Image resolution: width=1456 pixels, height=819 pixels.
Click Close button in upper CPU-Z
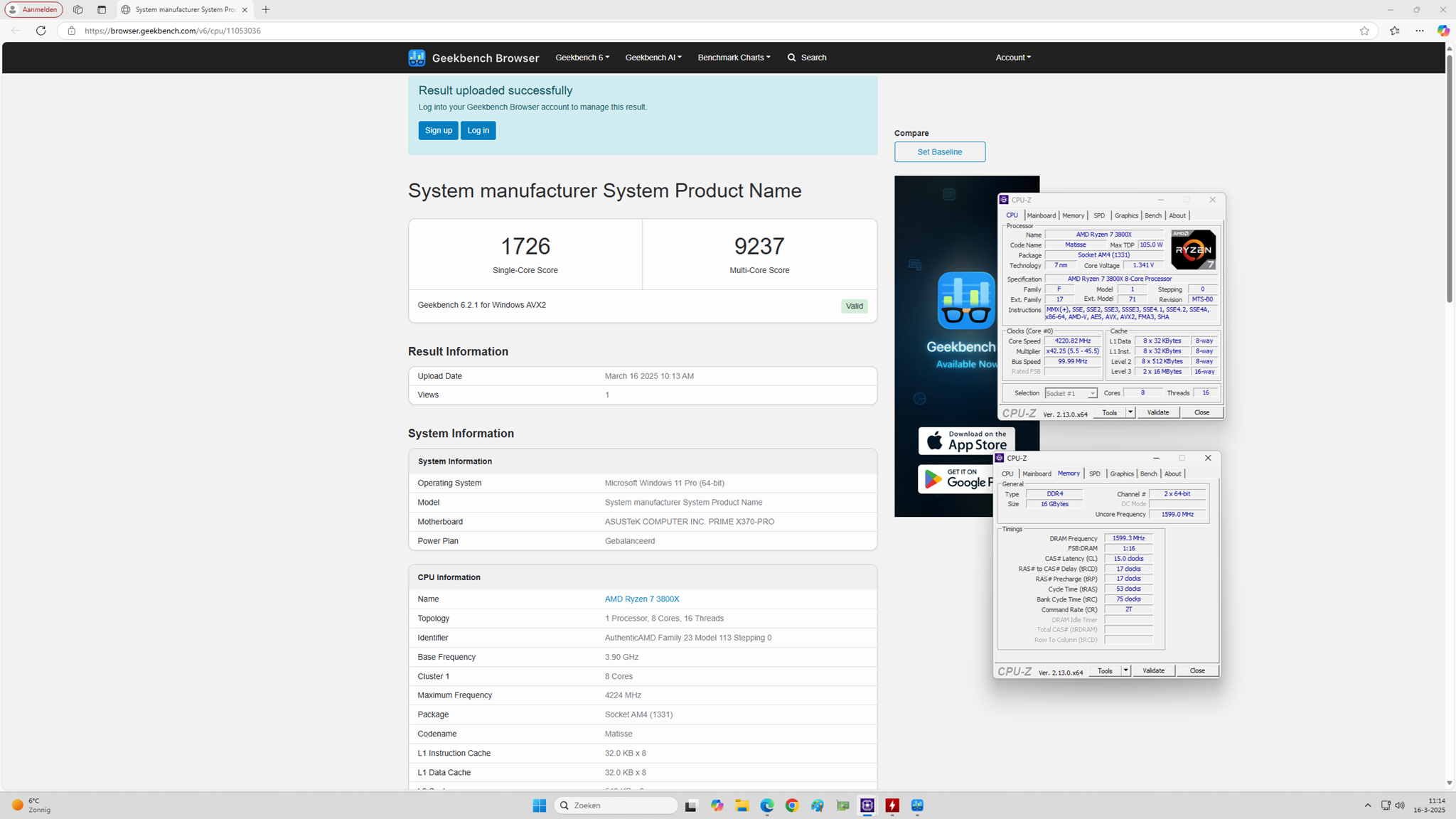(x=1201, y=412)
